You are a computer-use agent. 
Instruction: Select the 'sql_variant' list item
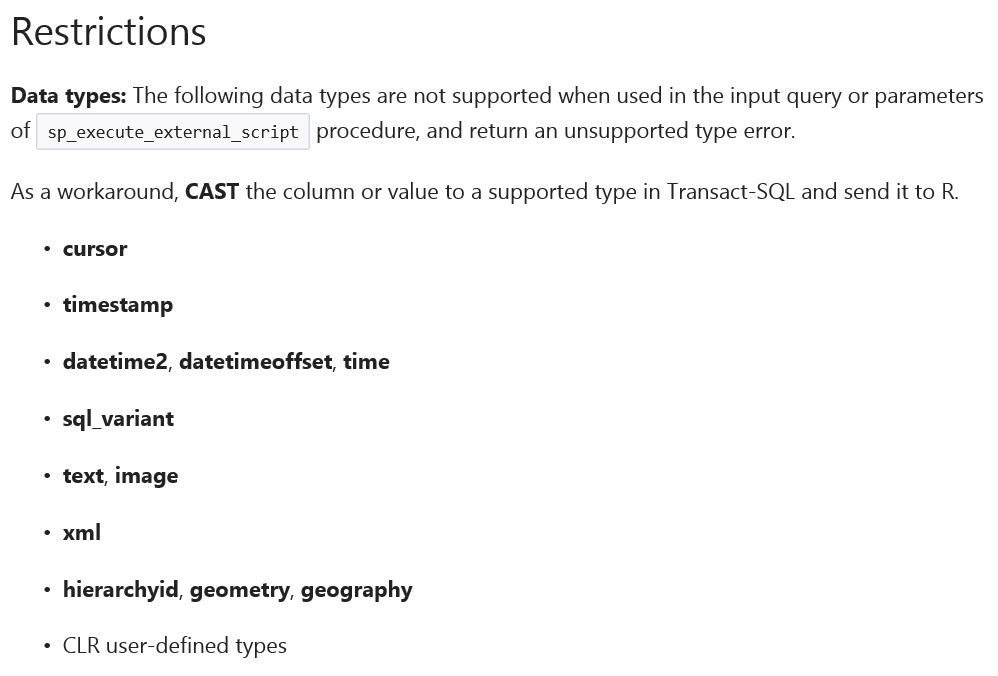[118, 419]
